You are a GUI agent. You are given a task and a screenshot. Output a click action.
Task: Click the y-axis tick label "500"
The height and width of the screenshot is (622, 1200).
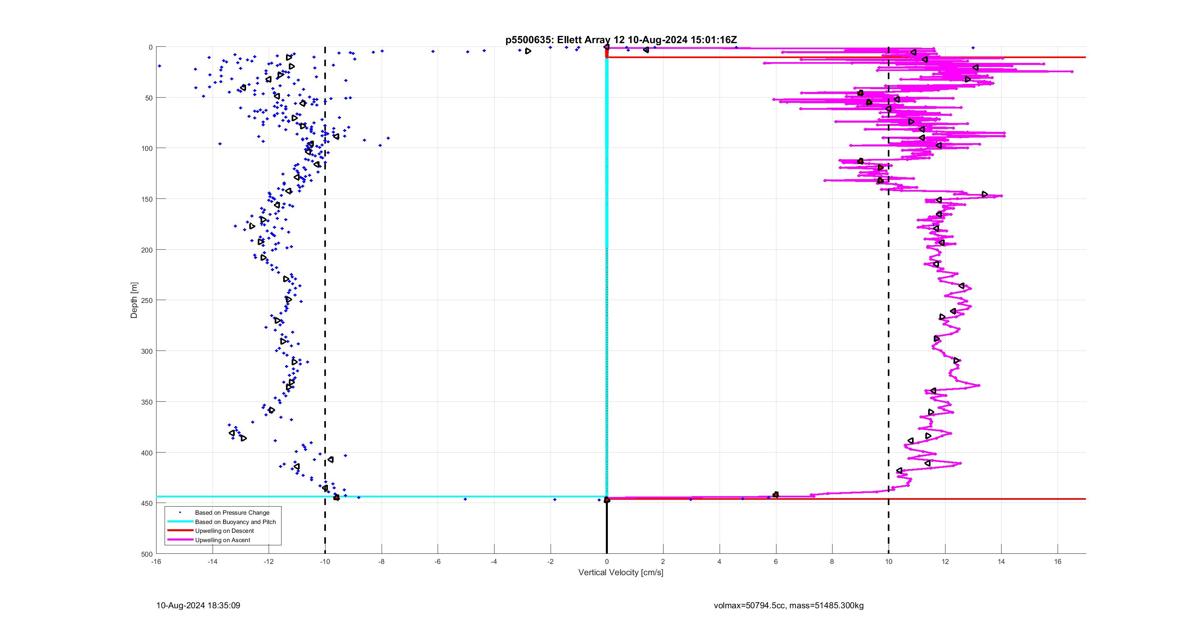click(x=146, y=554)
